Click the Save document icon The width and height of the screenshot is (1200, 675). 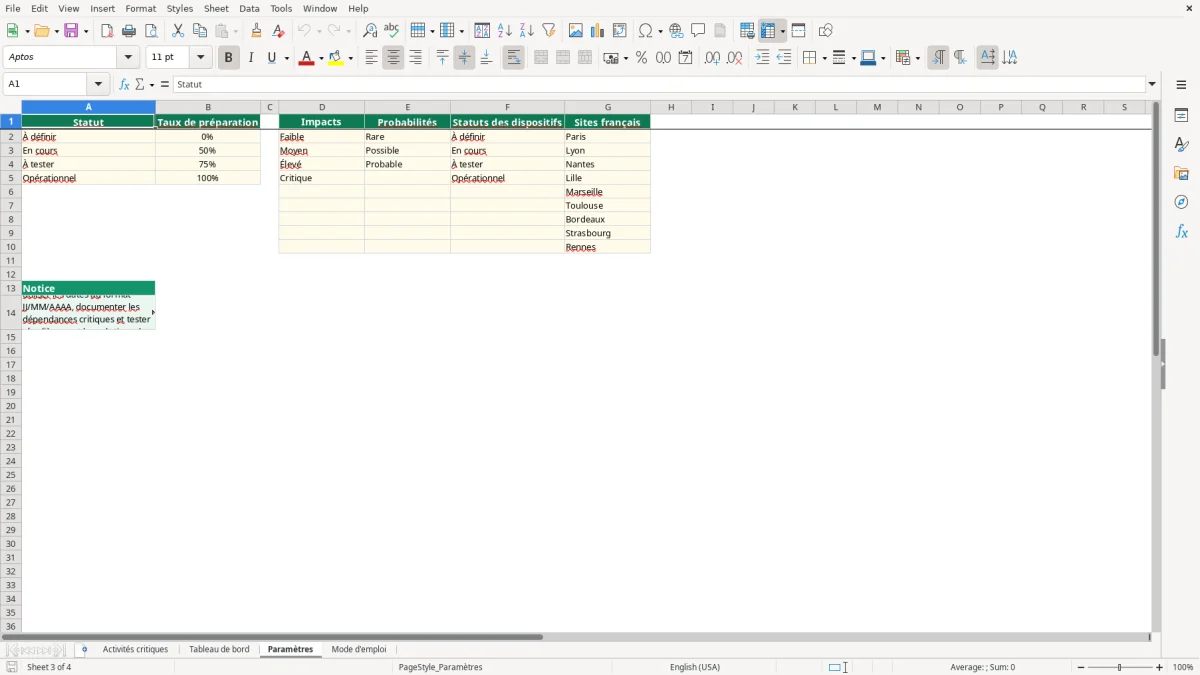pyautogui.click(x=71, y=31)
